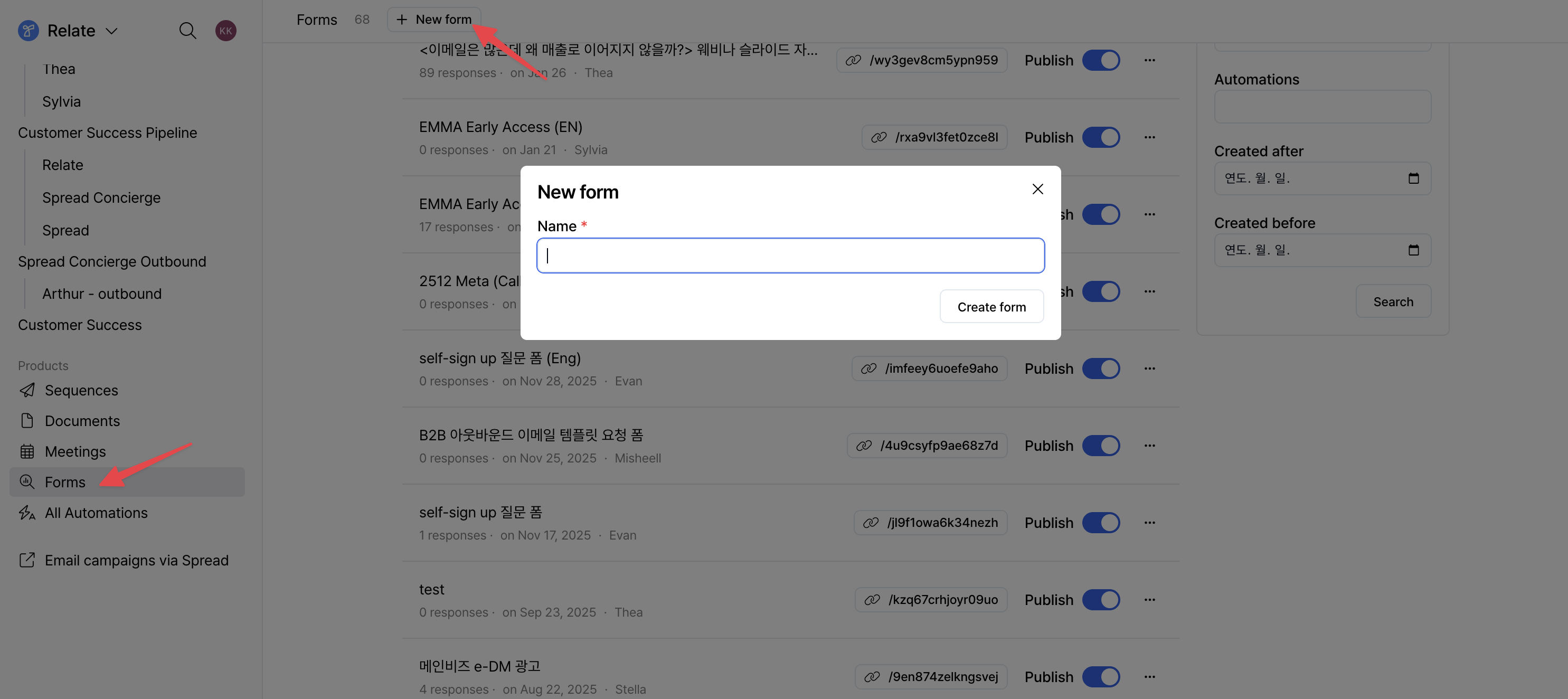Toggle Publish for EMMA Early Access (EN)
Screen dimensions: 1568x699
click(x=1101, y=138)
